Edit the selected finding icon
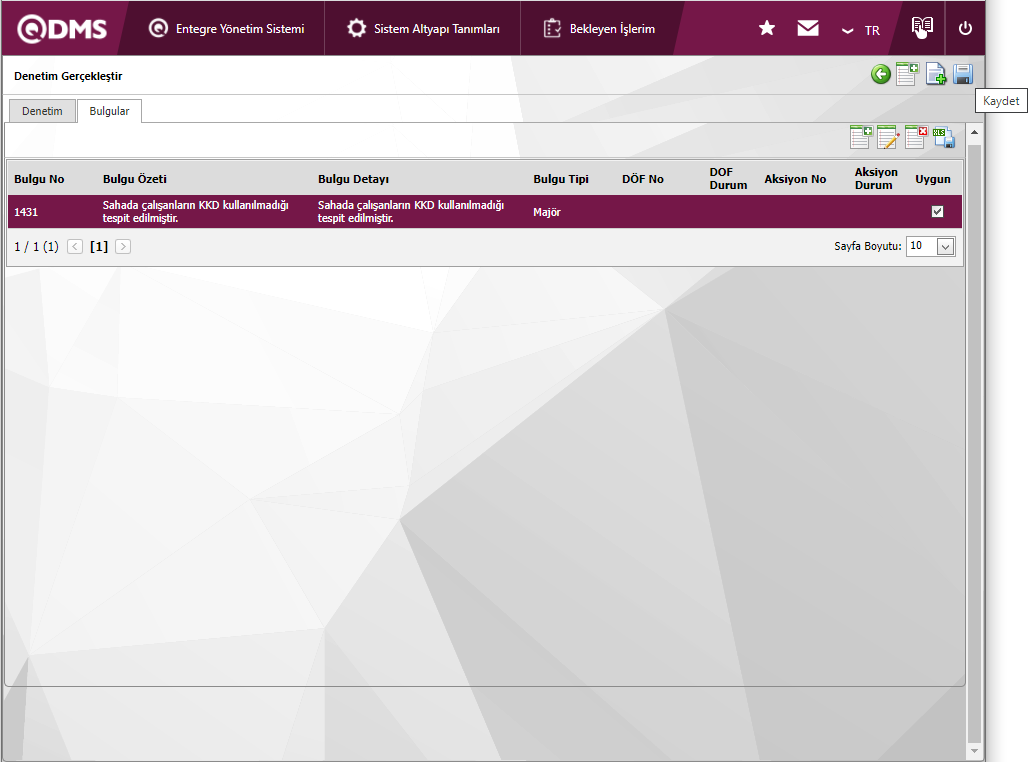Screen dimensions: 1030x762 (x=888, y=137)
